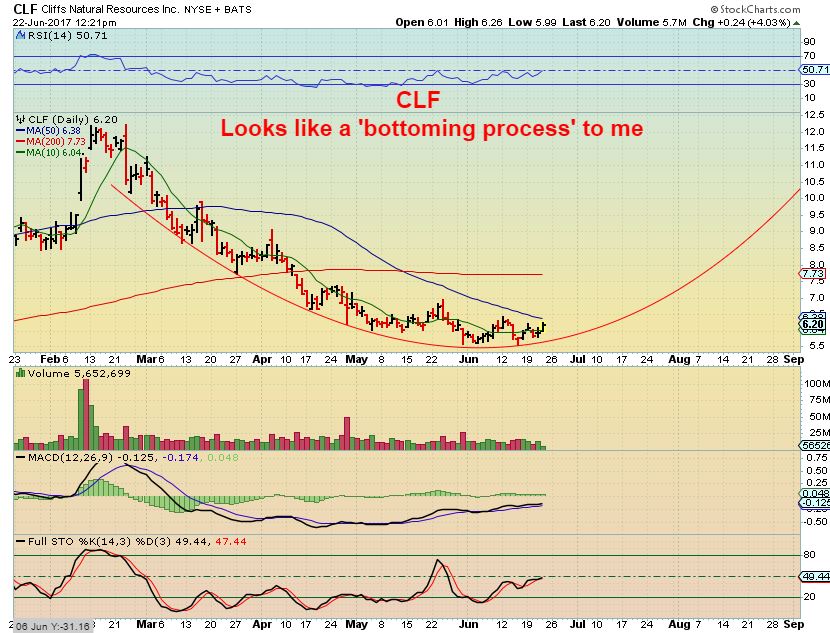Click the Last 6.20 value in header
This screenshot has width=830, height=633.
click(x=586, y=23)
